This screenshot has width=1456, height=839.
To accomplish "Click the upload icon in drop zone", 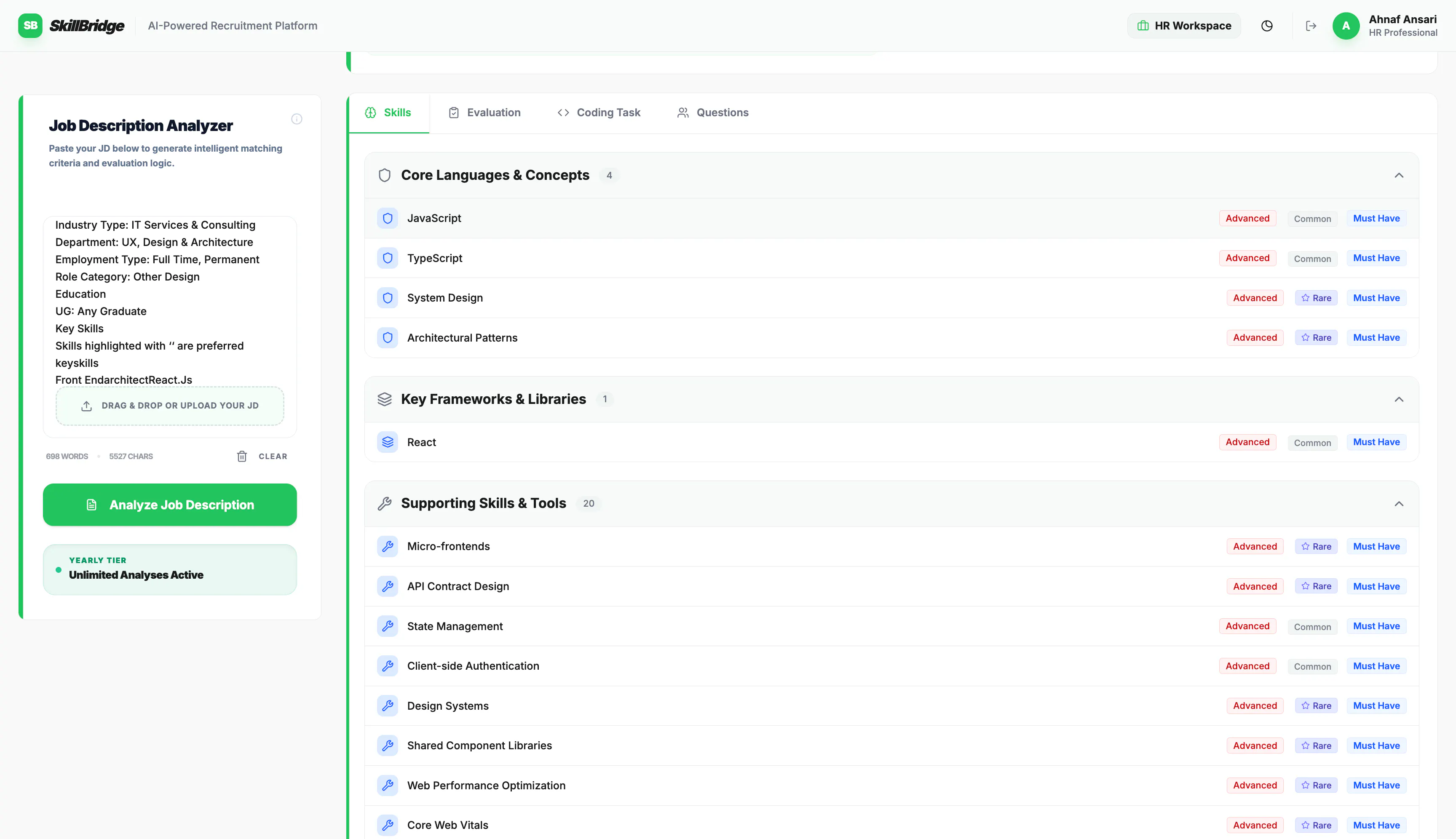I will tap(86, 406).
